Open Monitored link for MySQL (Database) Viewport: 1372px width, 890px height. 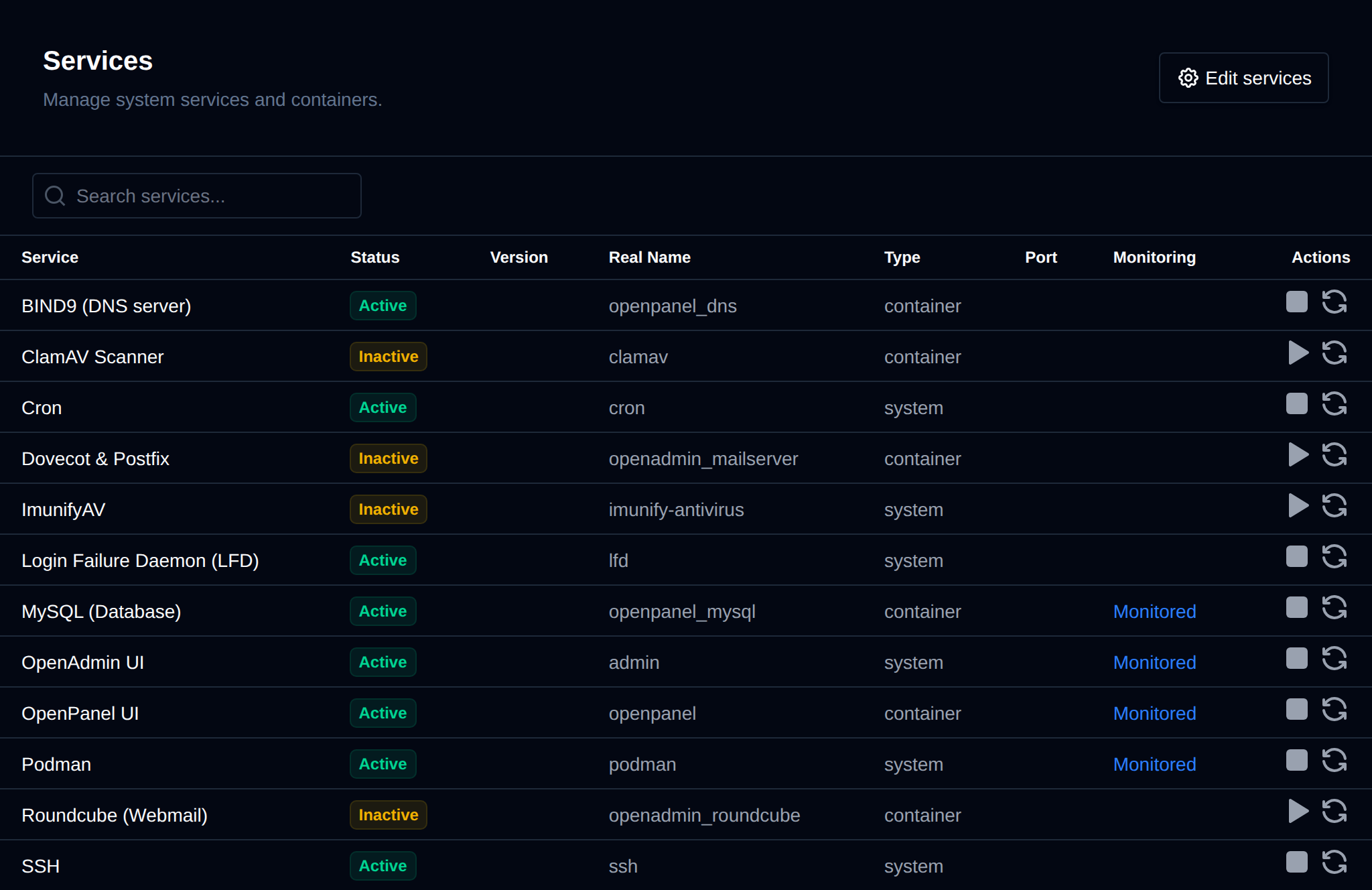click(x=1154, y=611)
